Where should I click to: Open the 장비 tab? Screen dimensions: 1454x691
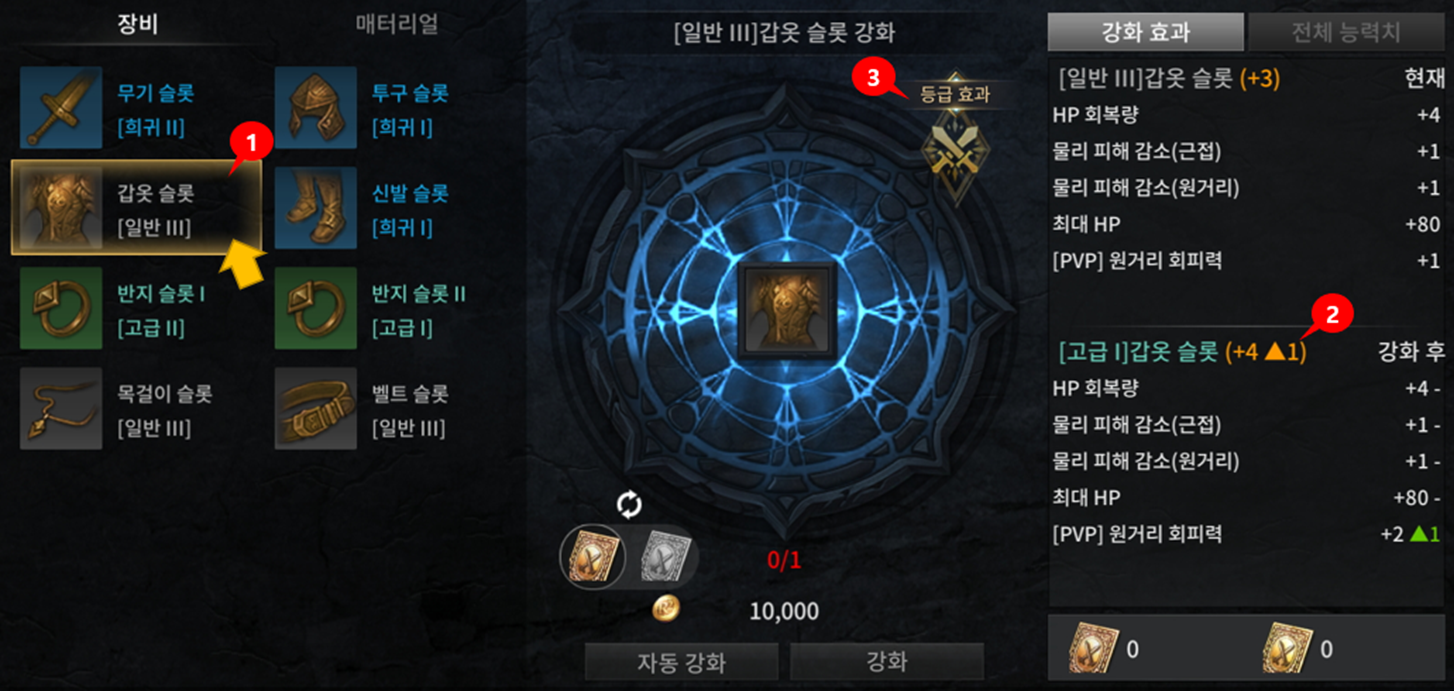(139, 24)
